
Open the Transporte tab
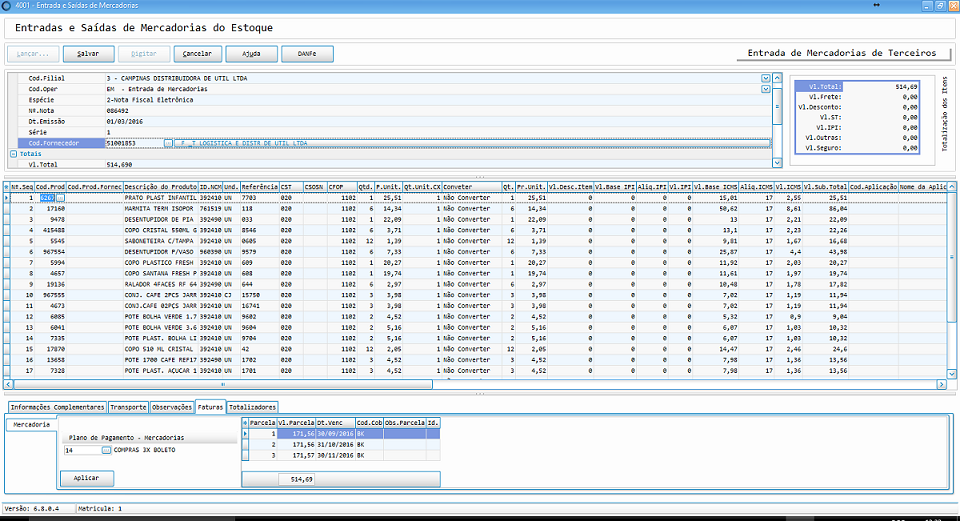tap(129, 407)
